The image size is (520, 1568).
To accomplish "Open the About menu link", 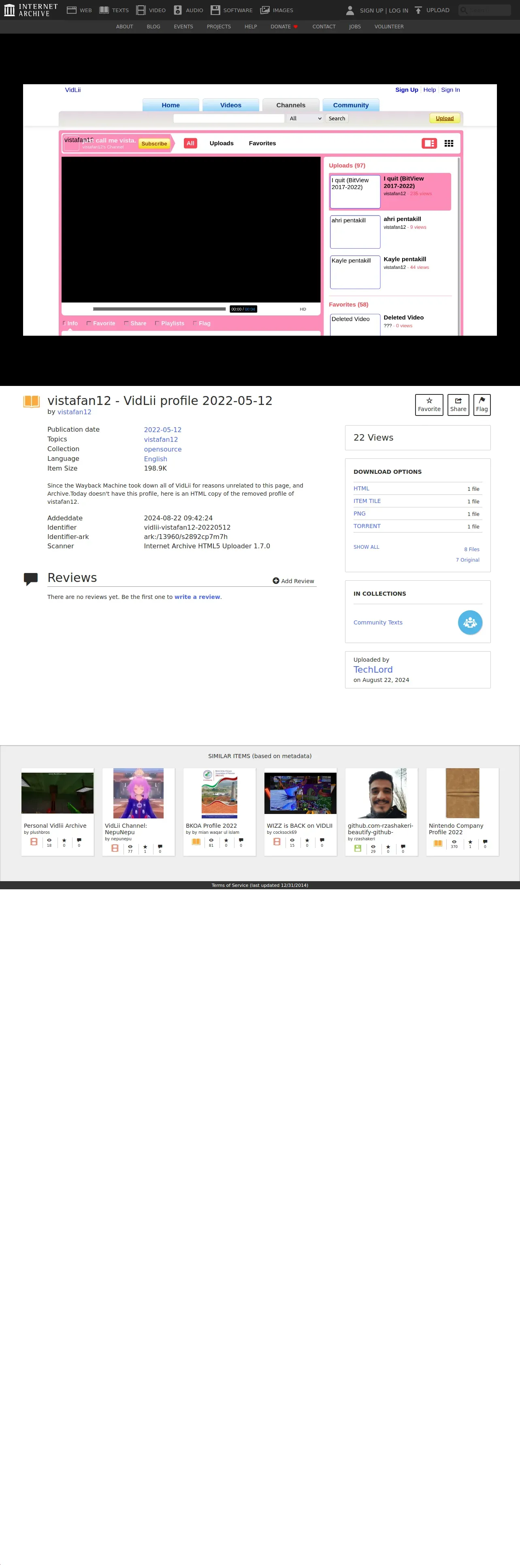I will pyautogui.click(x=124, y=27).
